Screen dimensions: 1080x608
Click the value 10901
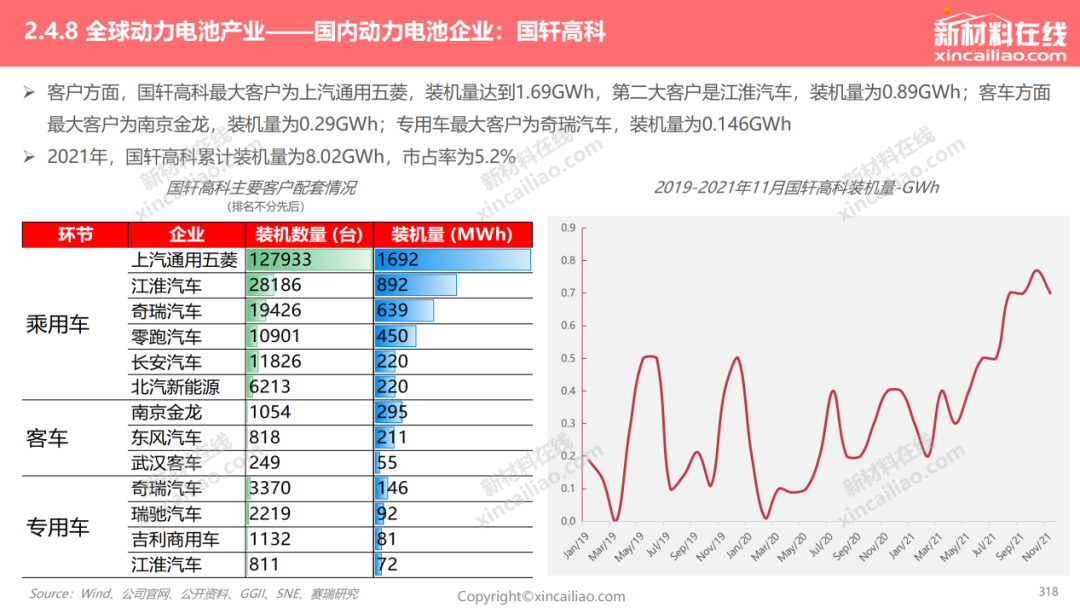pos(275,336)
